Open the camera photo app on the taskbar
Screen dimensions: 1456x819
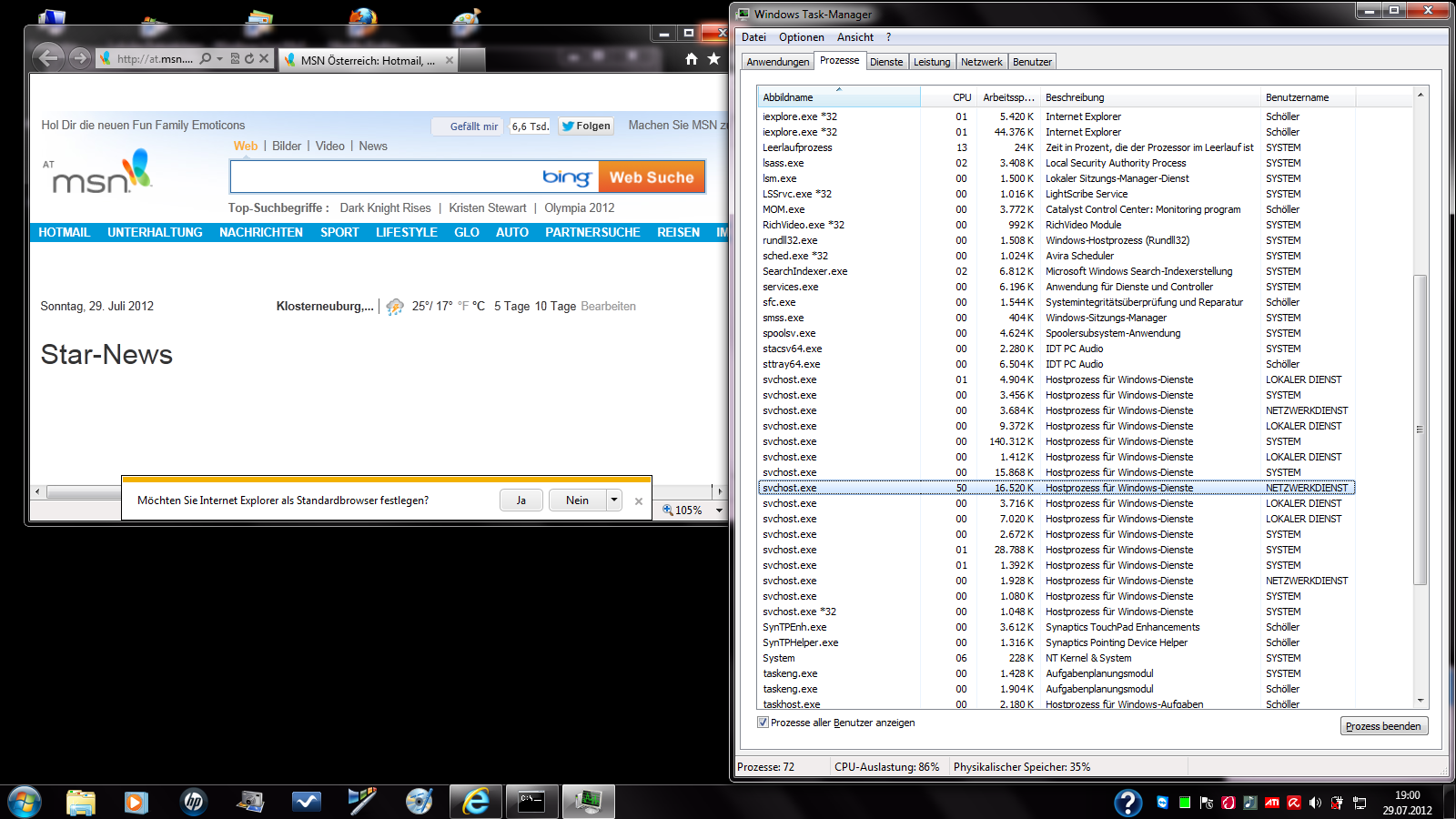click(250, 802)
